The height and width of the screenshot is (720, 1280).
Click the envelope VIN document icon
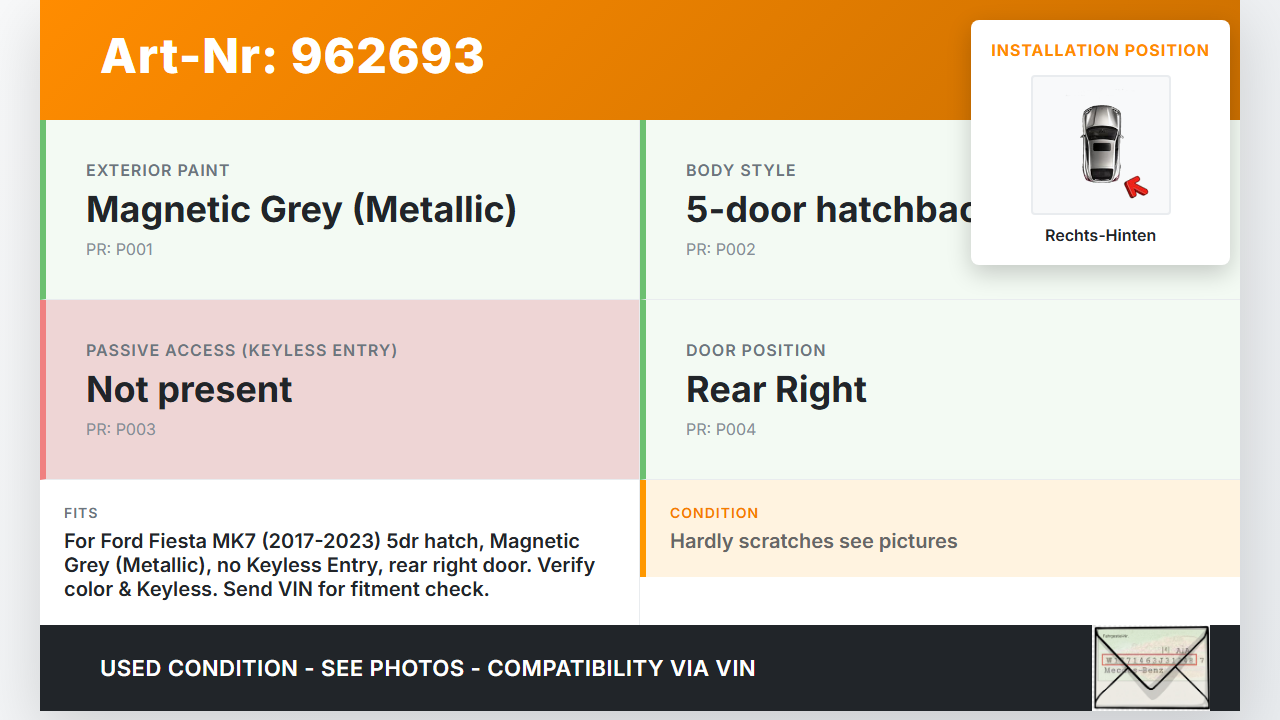coord(1151,667)
